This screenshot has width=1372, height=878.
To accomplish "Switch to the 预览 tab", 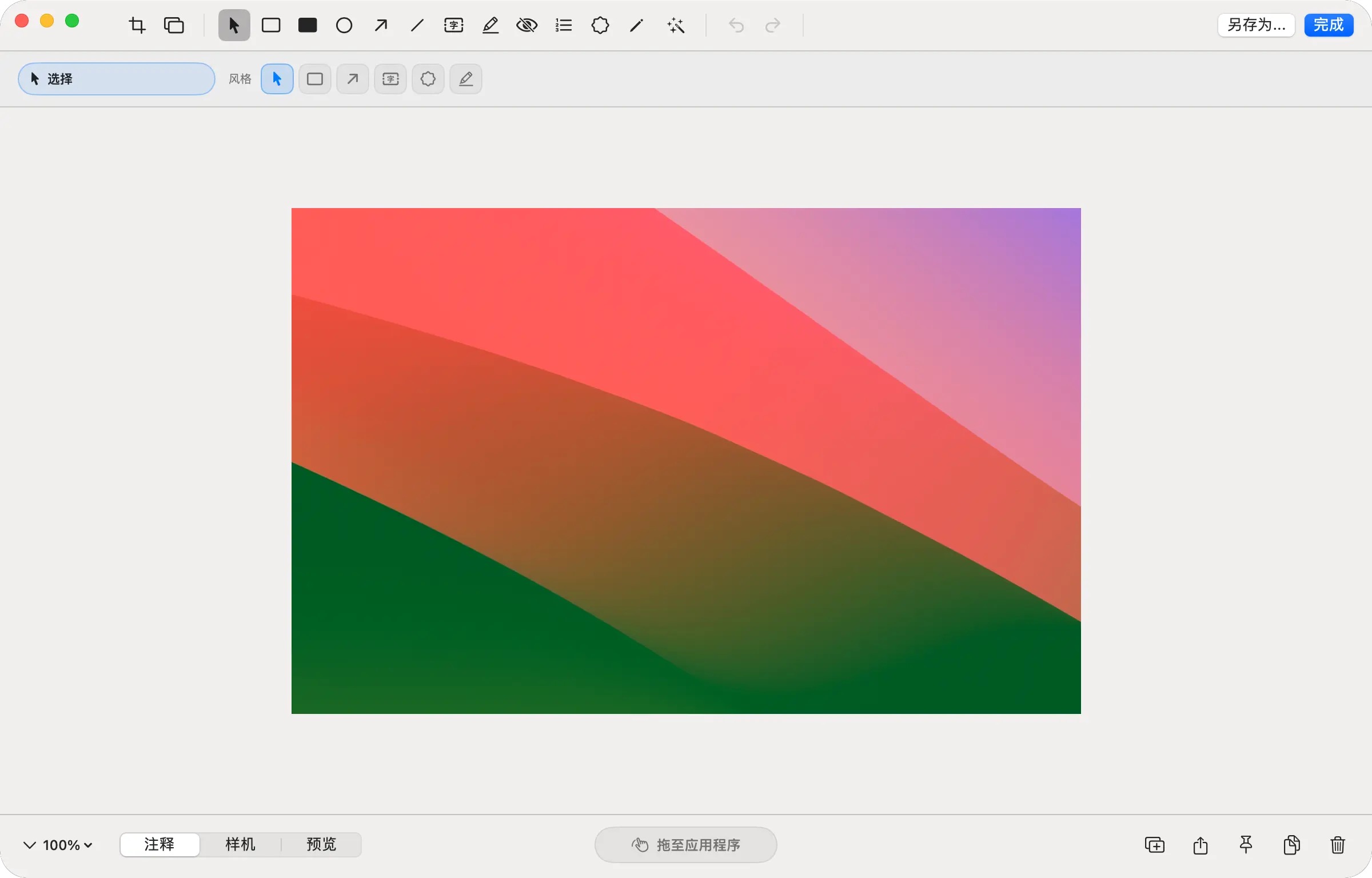I will (x=321, y=844).
